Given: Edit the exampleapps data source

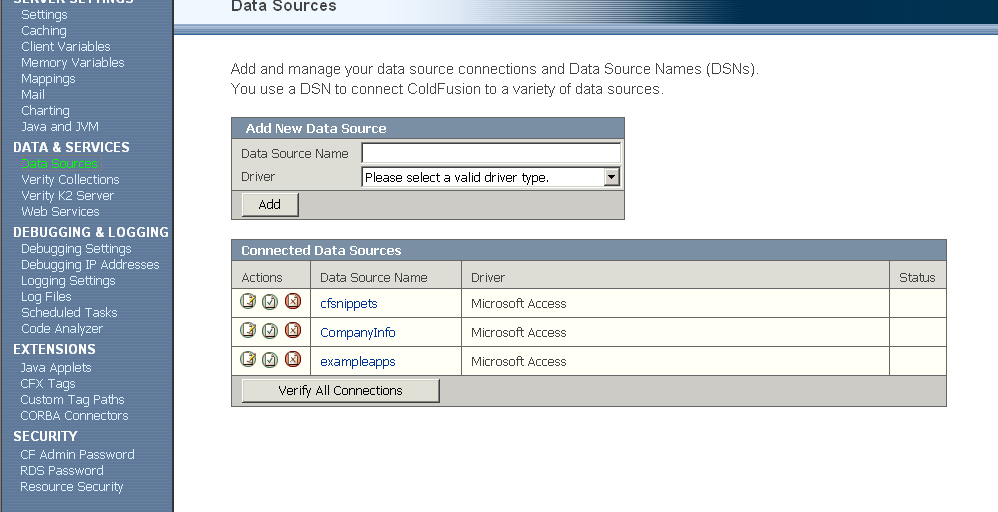Looking at the screenshot, I should tap(248, 359).
